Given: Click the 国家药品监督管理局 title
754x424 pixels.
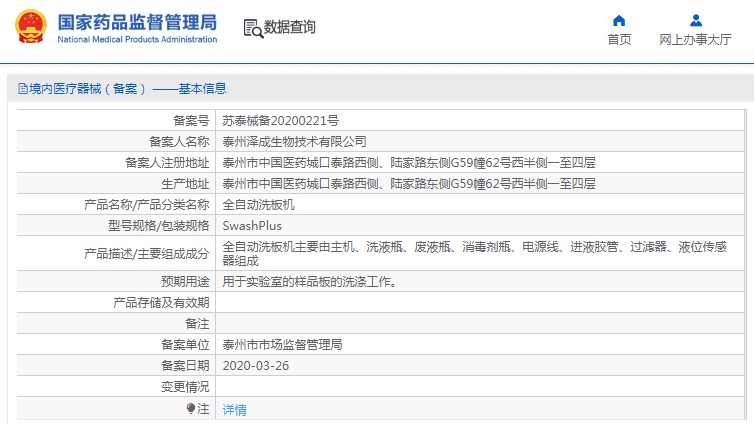Looking at the screenshot, I should [138, 23].
